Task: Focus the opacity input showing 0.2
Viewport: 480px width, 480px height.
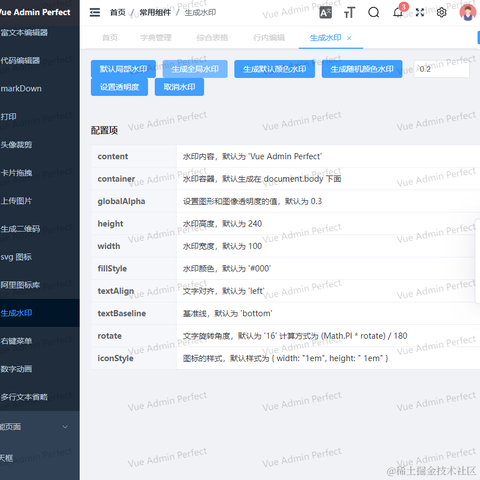Action: coord(442,69)
